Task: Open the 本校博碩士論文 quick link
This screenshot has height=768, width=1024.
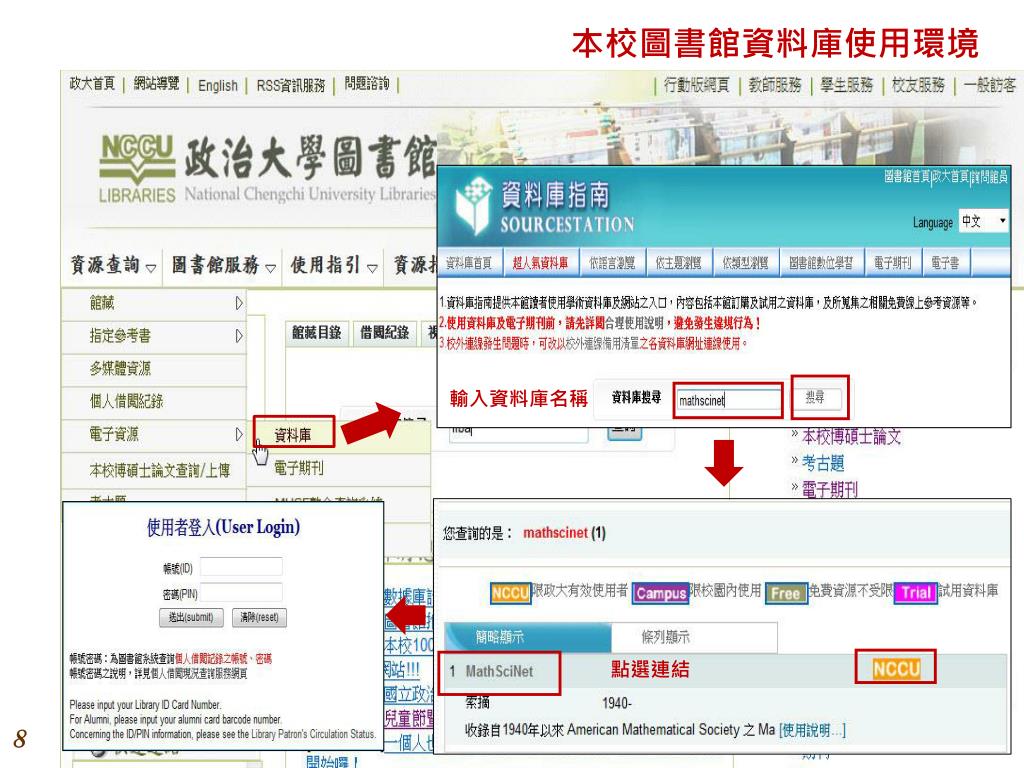Action: [851, 436]
